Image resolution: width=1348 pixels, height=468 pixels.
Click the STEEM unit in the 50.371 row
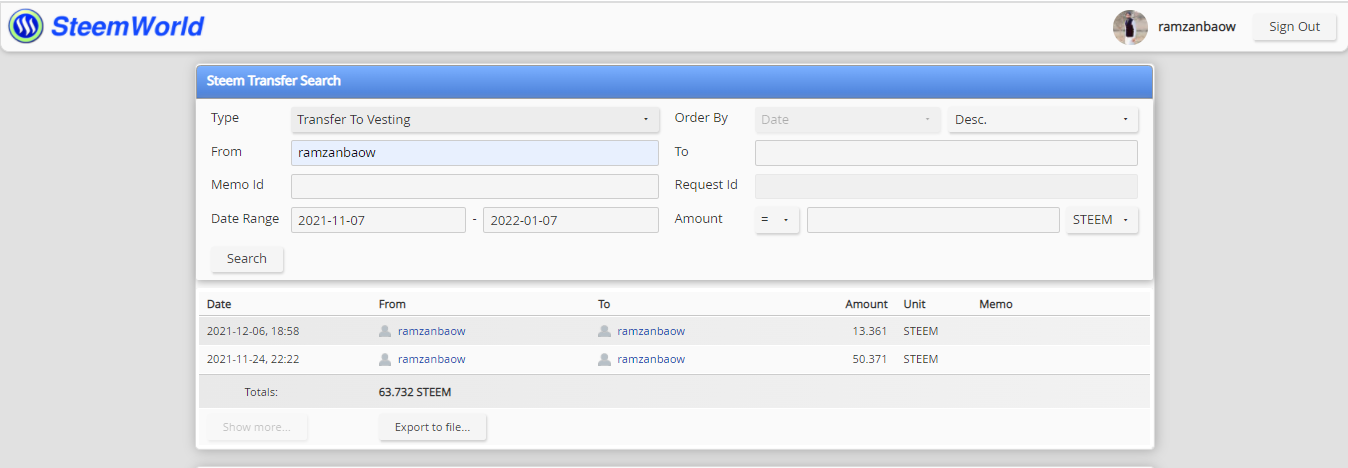(x=921, y=359)
